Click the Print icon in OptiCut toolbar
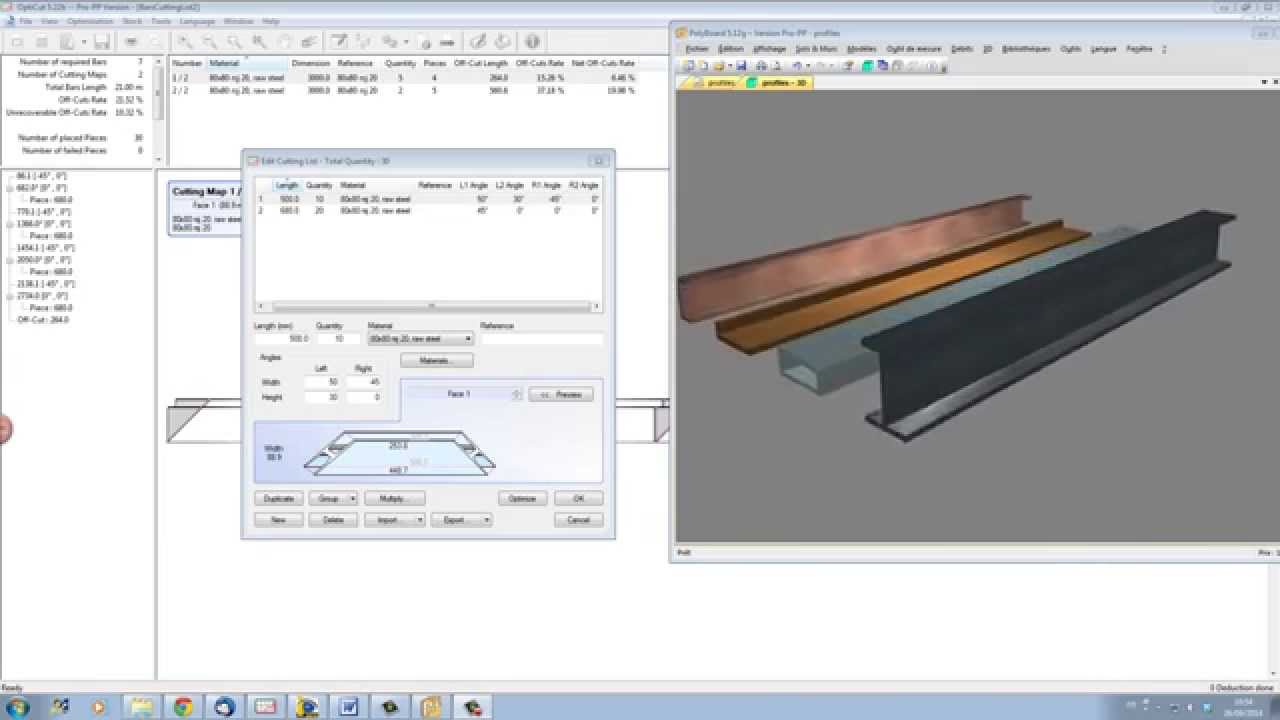Screen dimensions: 1280x720 coord(131,42)
